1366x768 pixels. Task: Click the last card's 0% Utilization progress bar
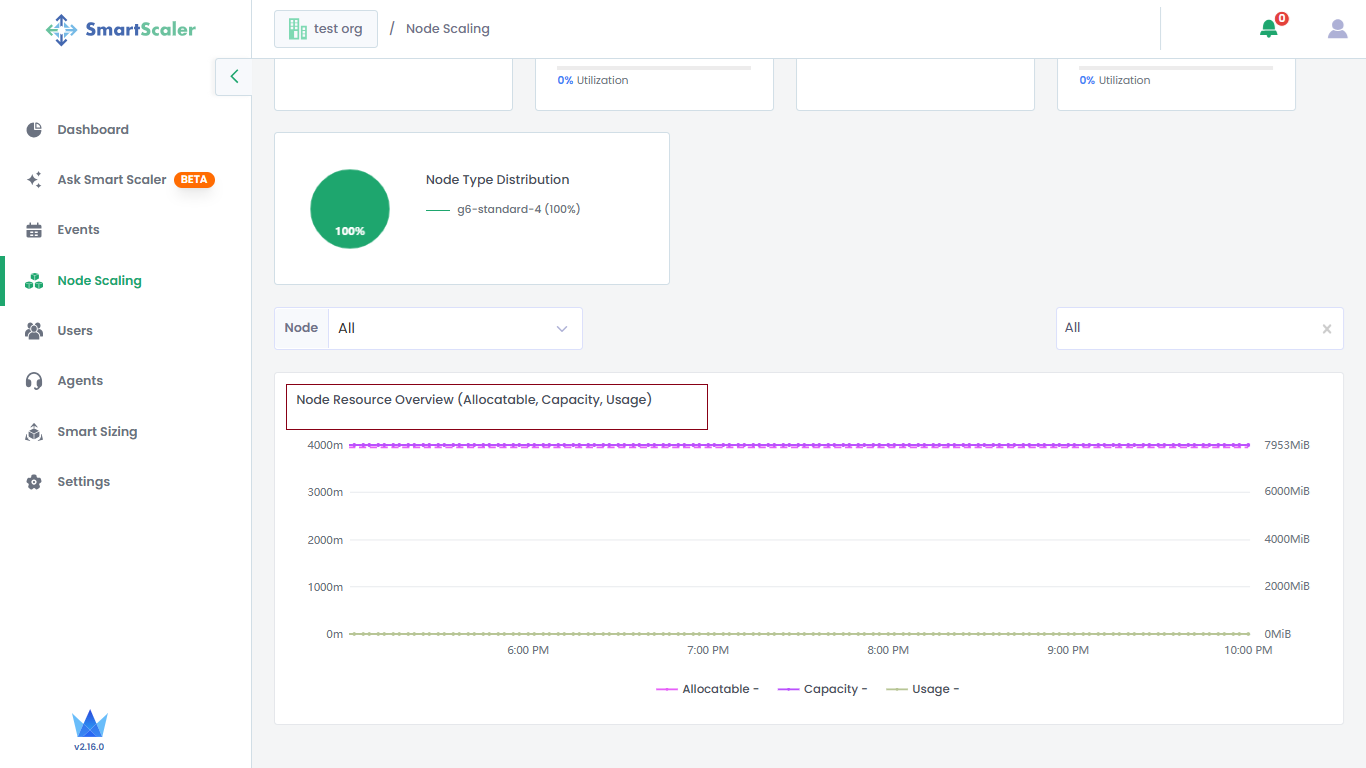1176,68
